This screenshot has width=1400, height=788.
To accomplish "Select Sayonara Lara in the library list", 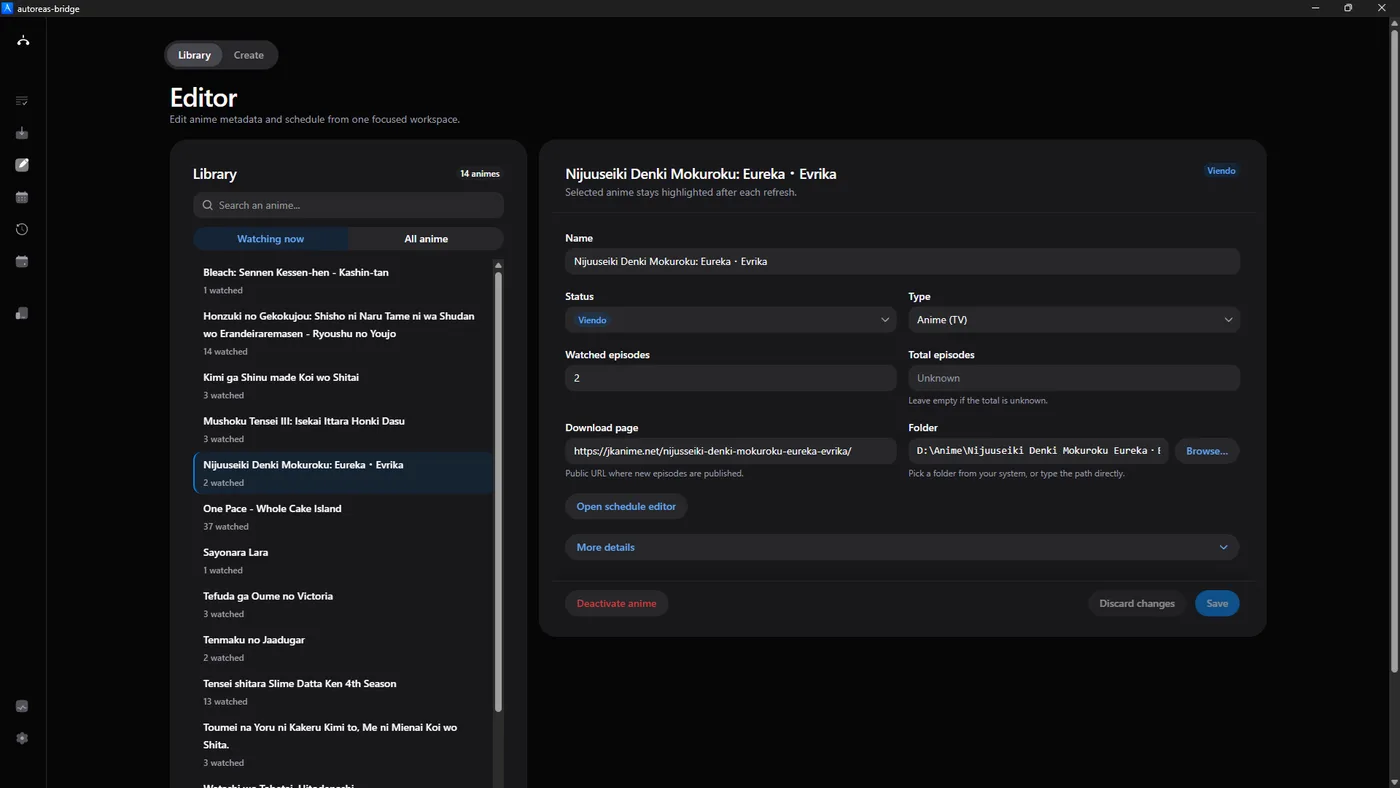I will pyautogui.click(x=343, y=560).
